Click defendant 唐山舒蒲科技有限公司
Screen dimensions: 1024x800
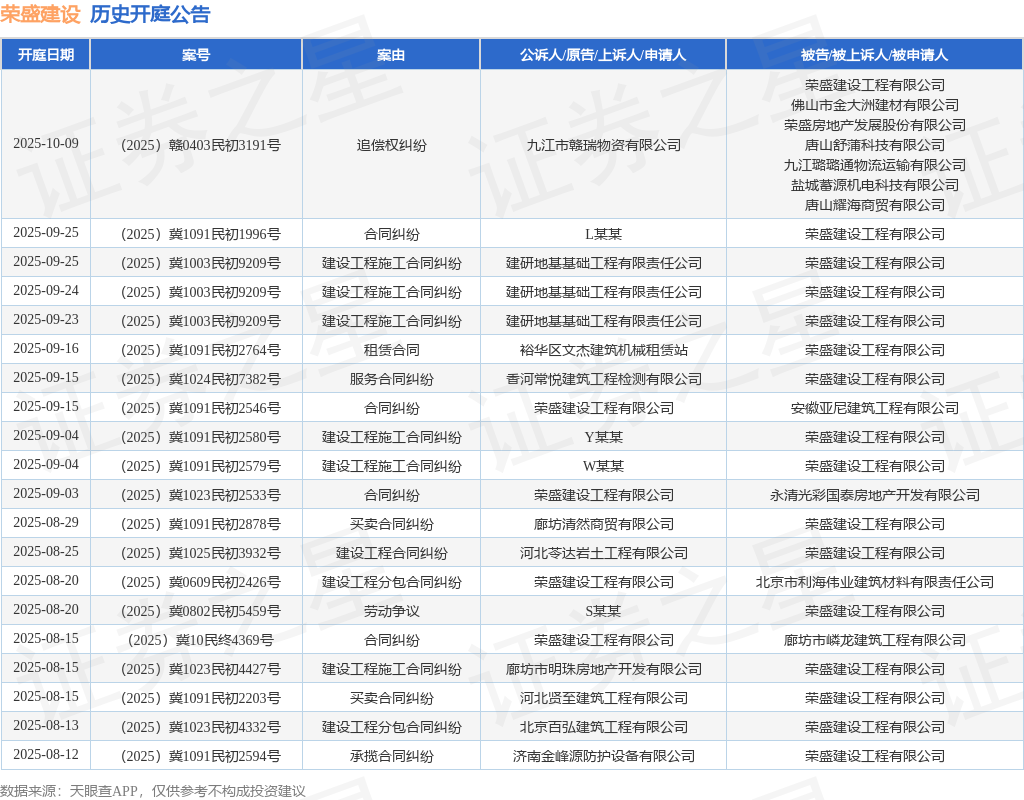click(x=874, y=145)
